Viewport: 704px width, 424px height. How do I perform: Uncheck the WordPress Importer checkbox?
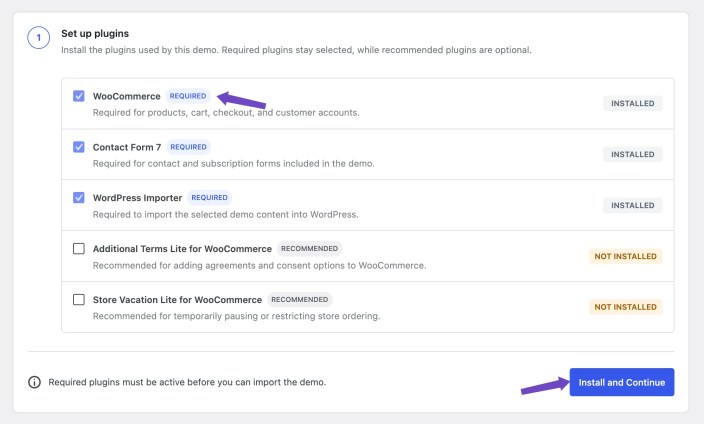pos(79,198)
